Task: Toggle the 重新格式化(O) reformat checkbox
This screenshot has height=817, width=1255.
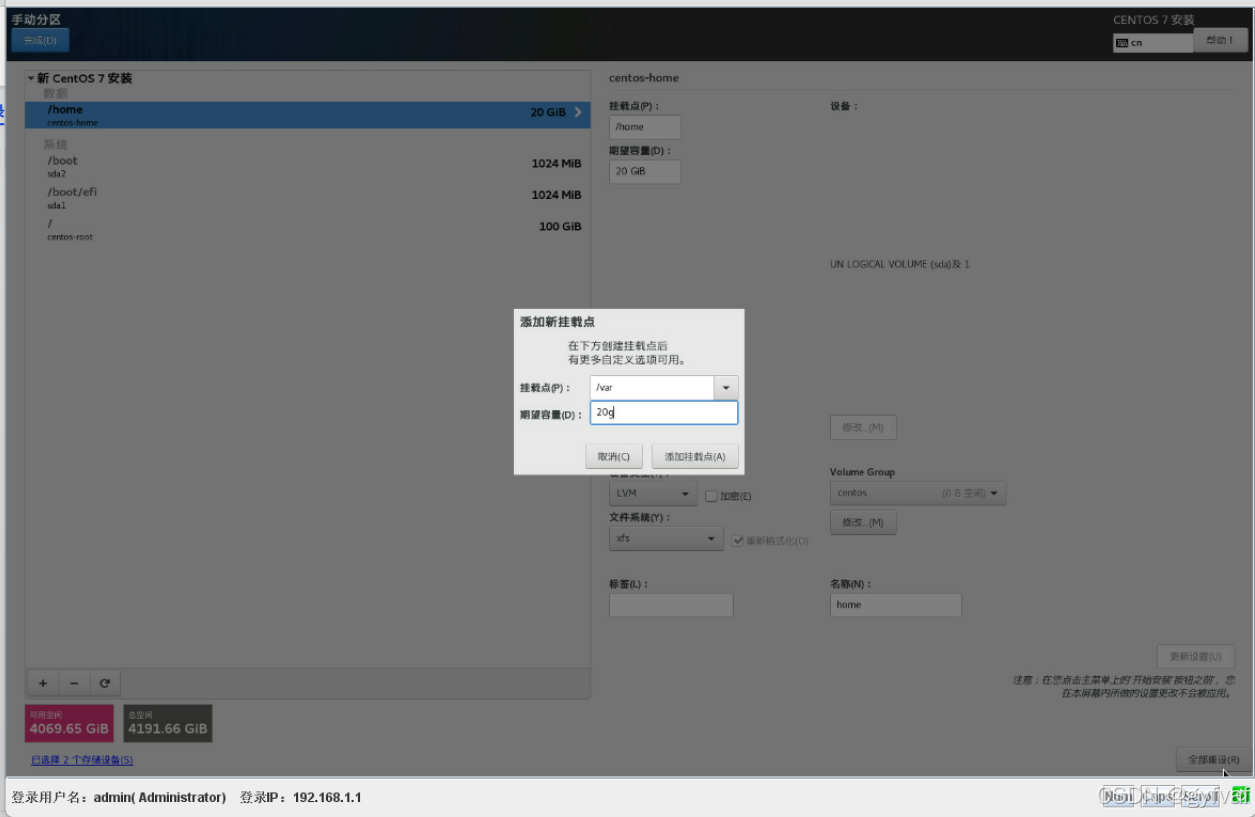Action: (x=738, y=541)
